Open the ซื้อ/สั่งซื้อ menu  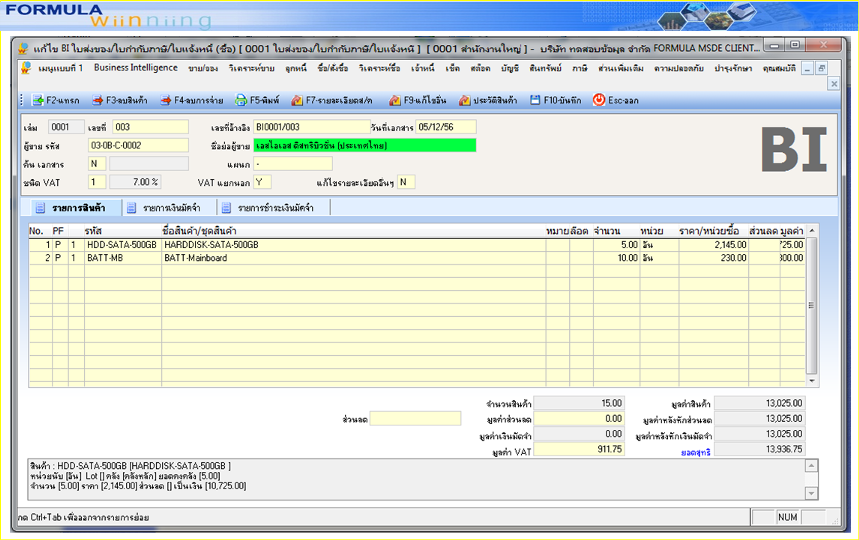[333, 68]
